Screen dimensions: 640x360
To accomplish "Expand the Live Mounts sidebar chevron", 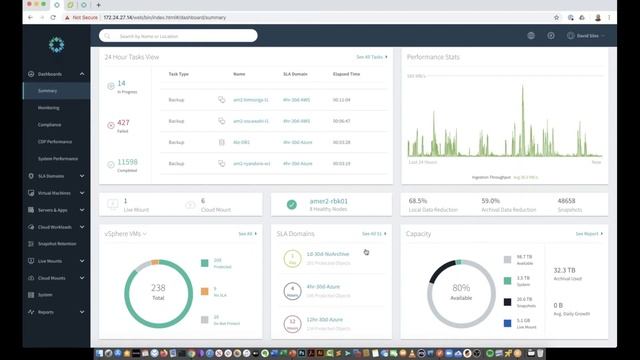I will [82, 261].
